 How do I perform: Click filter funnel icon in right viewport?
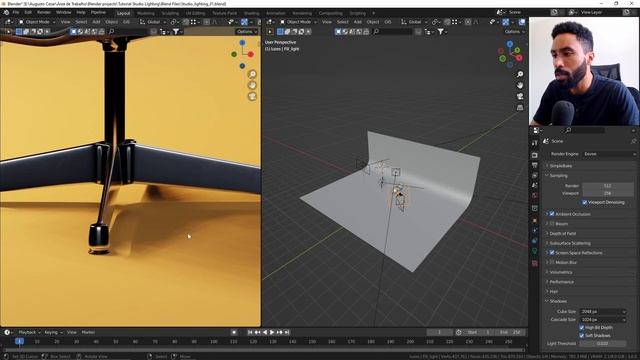(x=441, y=31)
